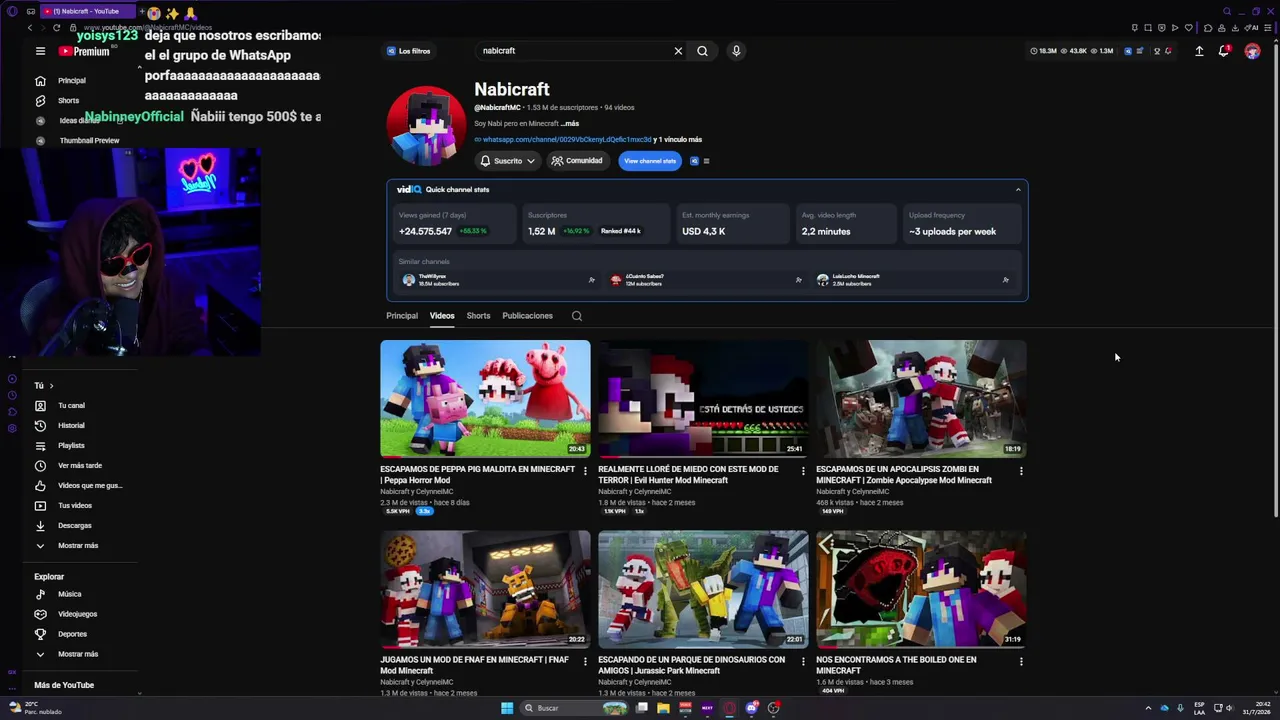Open the account avatar menu
Image resolution: width=1280 pixels, height=720 pixels.
(x=1252, y=51)
